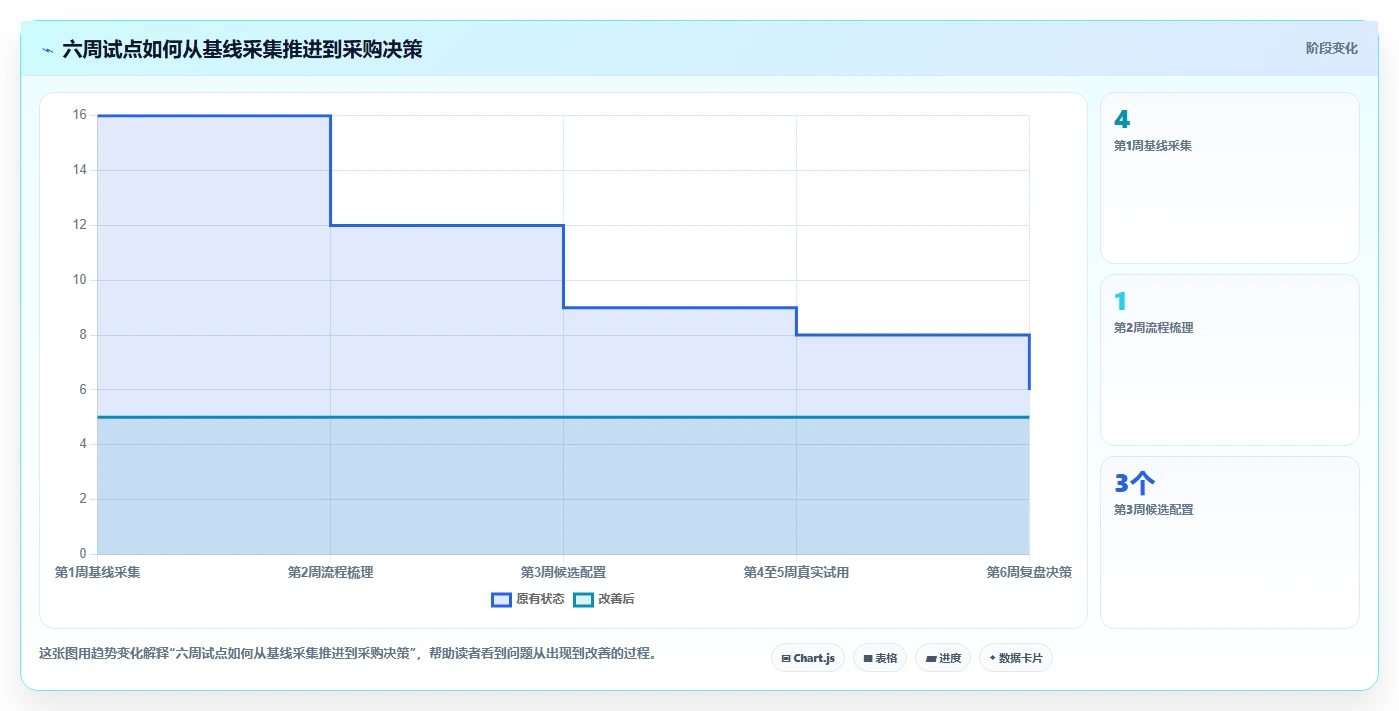Click the lightning icon beside the title
This screenshot has width=1399, height=711.
47,49
